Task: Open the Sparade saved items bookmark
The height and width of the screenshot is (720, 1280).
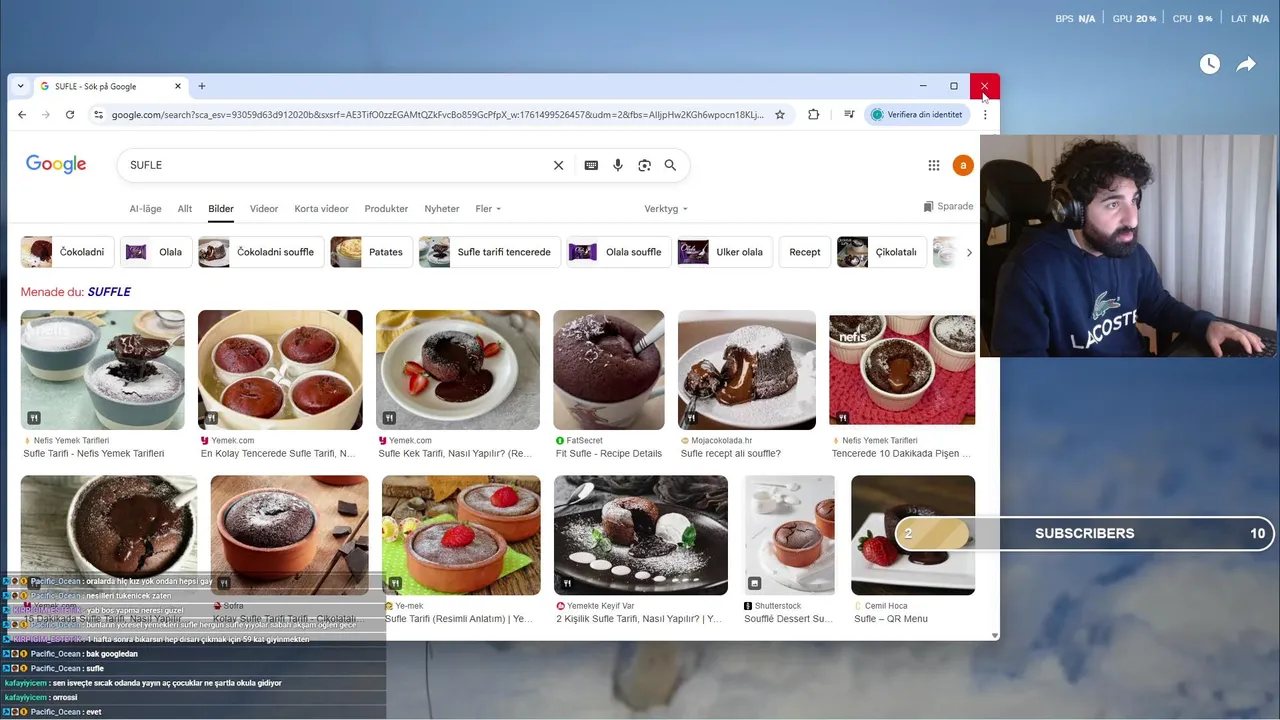Action: click(x=948, y=206)
